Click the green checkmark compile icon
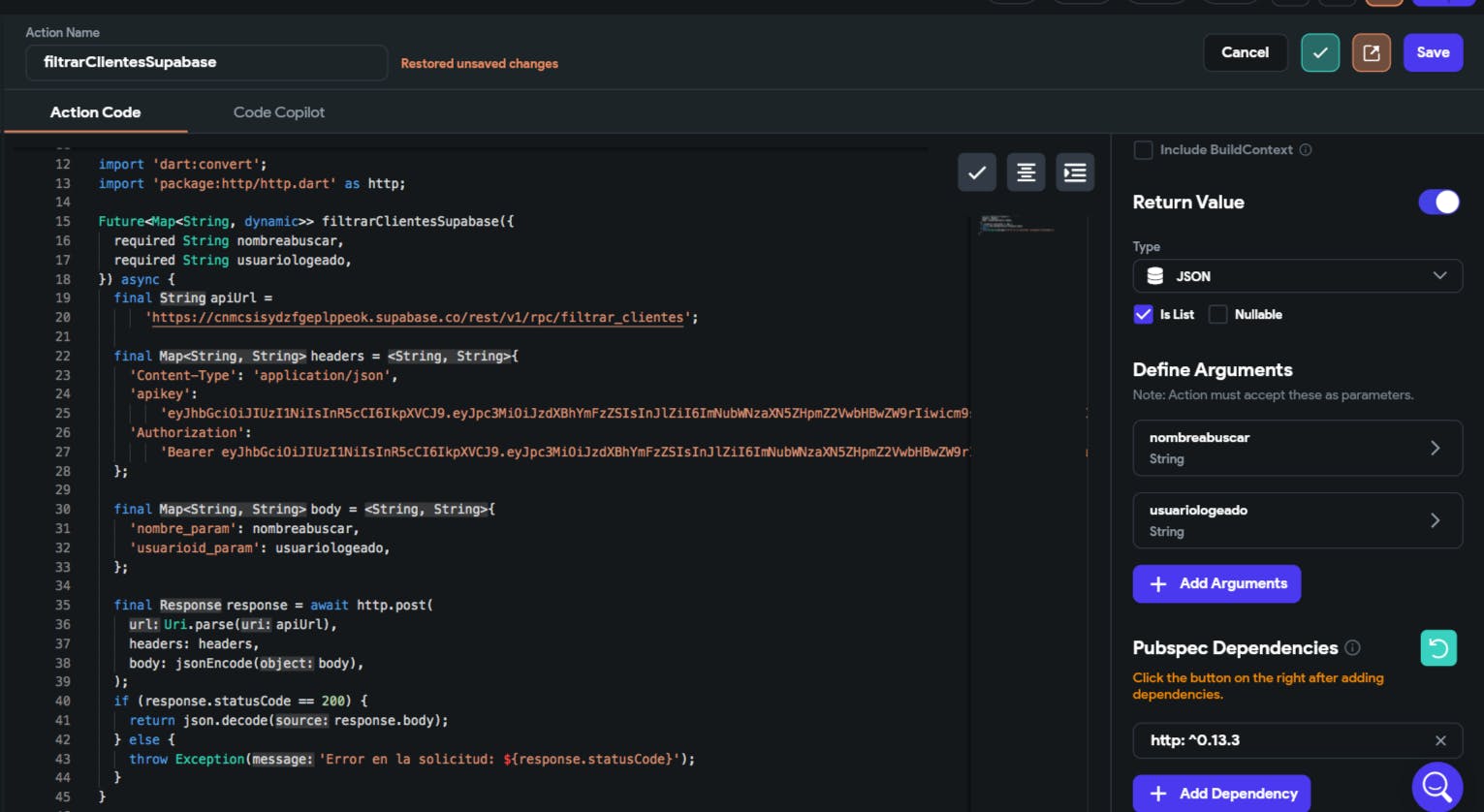The height and width of the screenshot is (812, 1484). click(x=1319, y=53)
